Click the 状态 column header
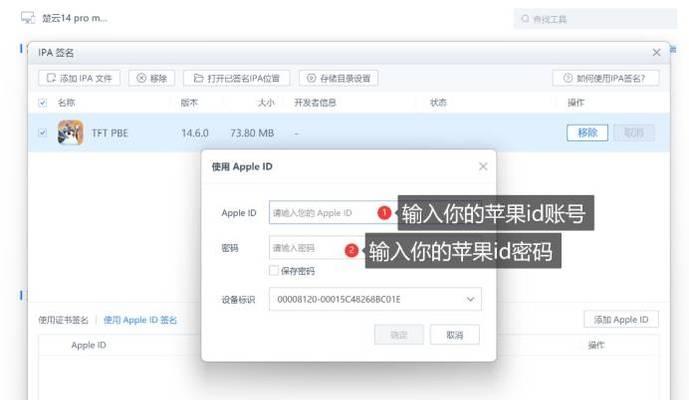 [438, 103]
